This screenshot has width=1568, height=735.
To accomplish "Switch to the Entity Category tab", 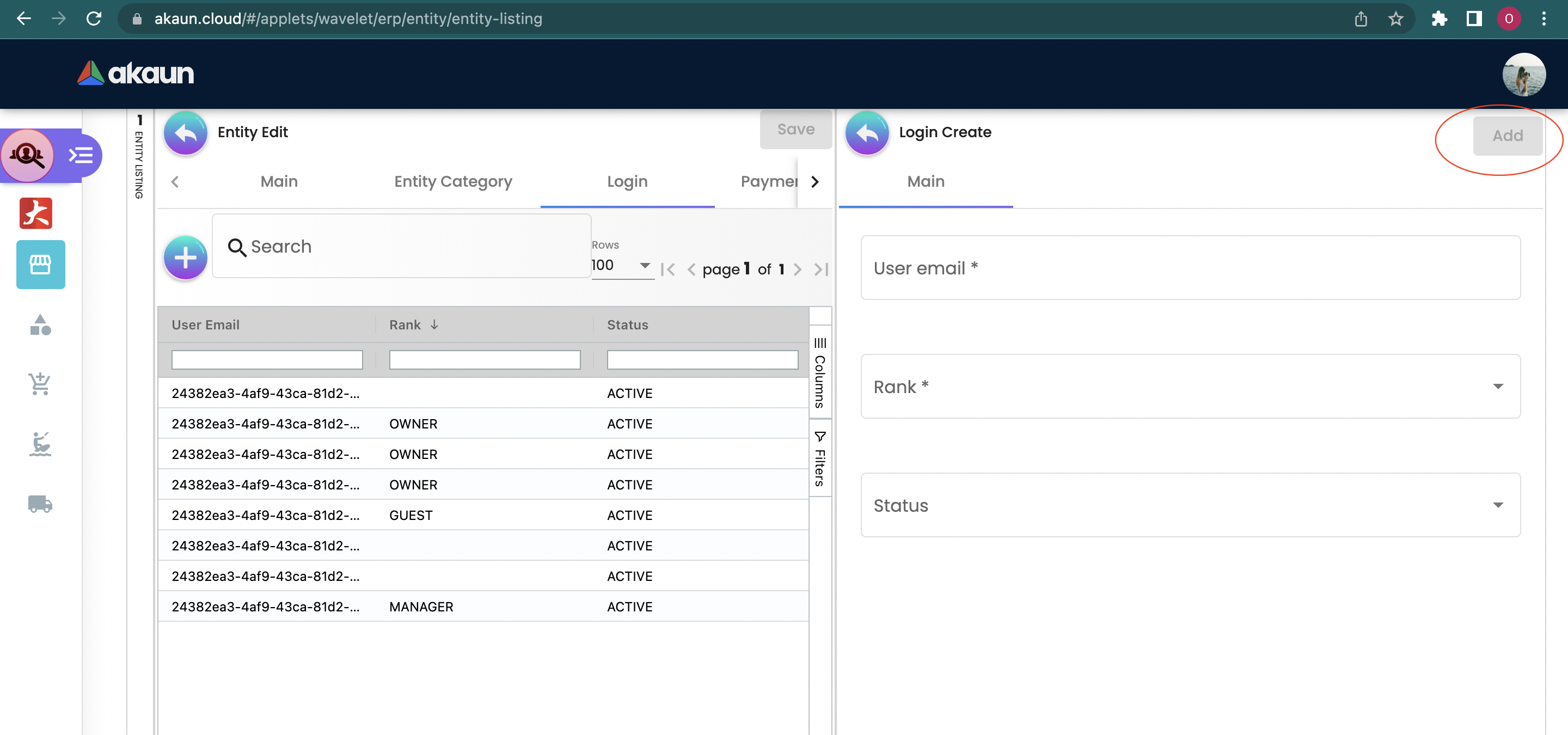I will click(453, 181).
